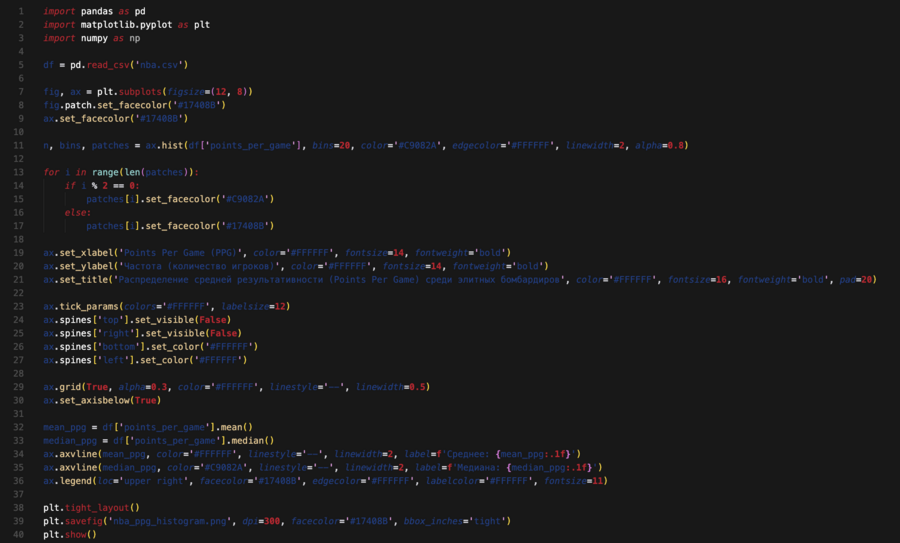Click '#17408B' string on line 9
The height and width of the screenshot is (543, 900).
(x=161, y=118)
